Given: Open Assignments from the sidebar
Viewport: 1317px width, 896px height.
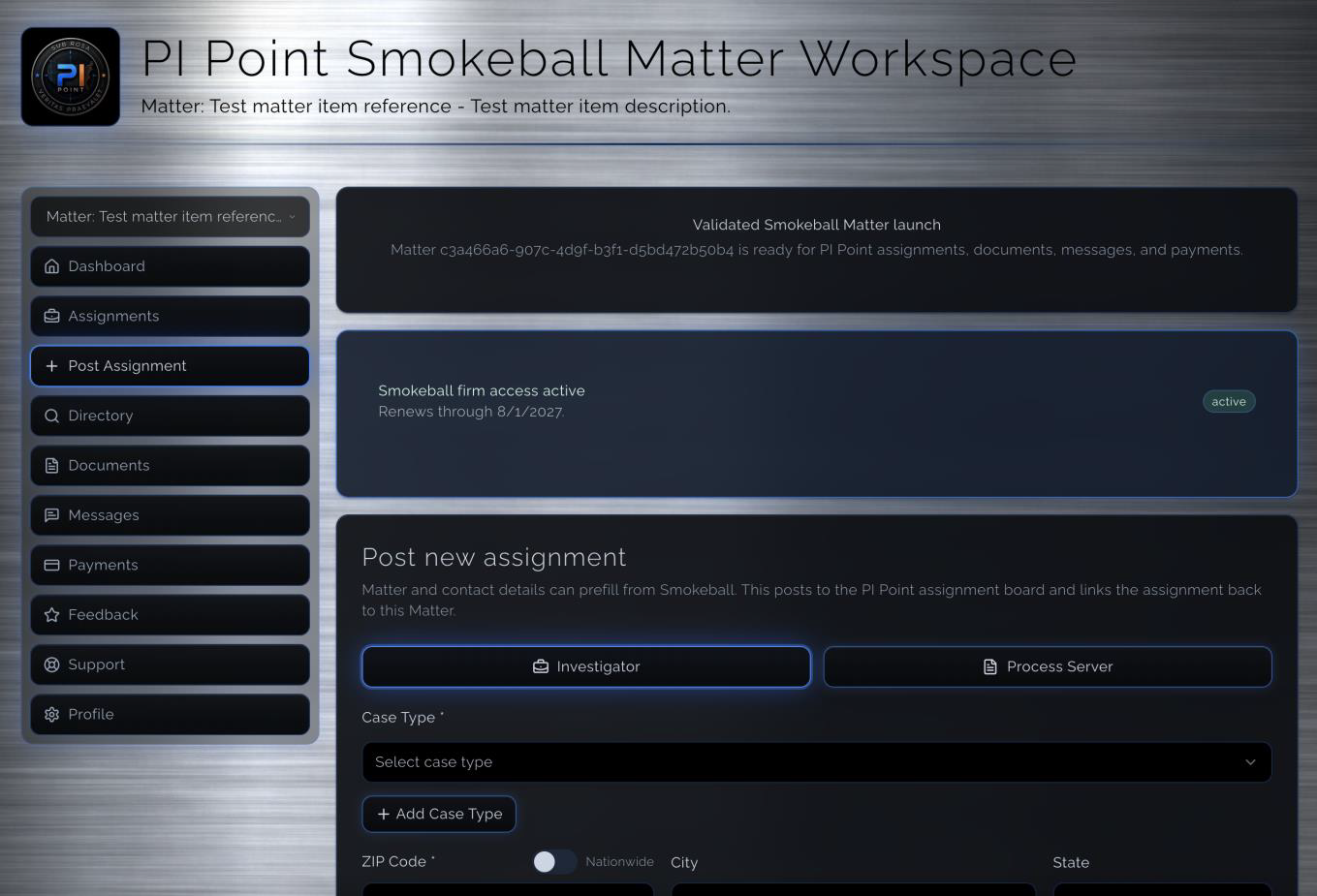Looking at the screenshot, I should click(171, 316).
